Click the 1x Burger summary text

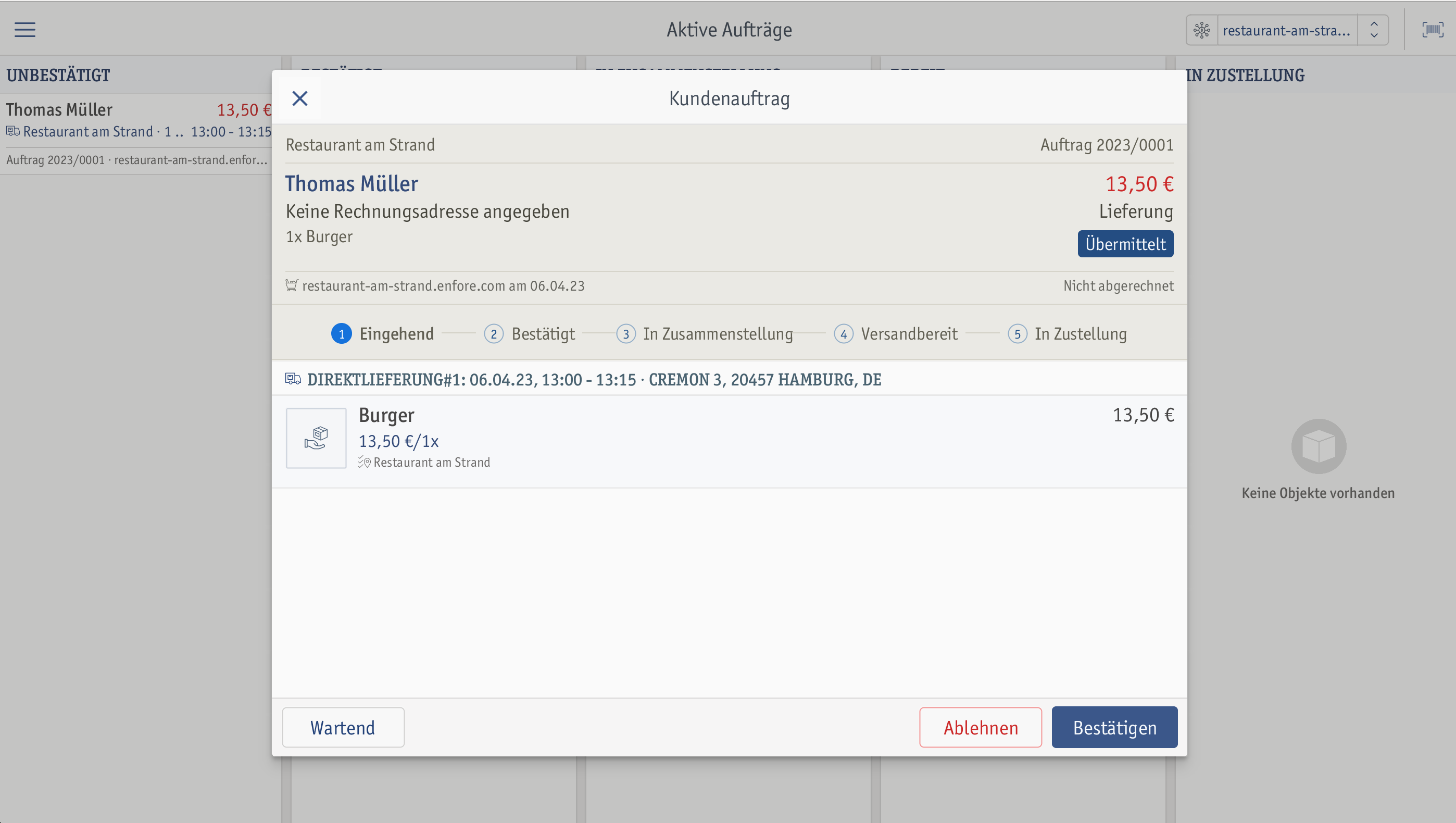pyautogui.click(x=319, y=236)
